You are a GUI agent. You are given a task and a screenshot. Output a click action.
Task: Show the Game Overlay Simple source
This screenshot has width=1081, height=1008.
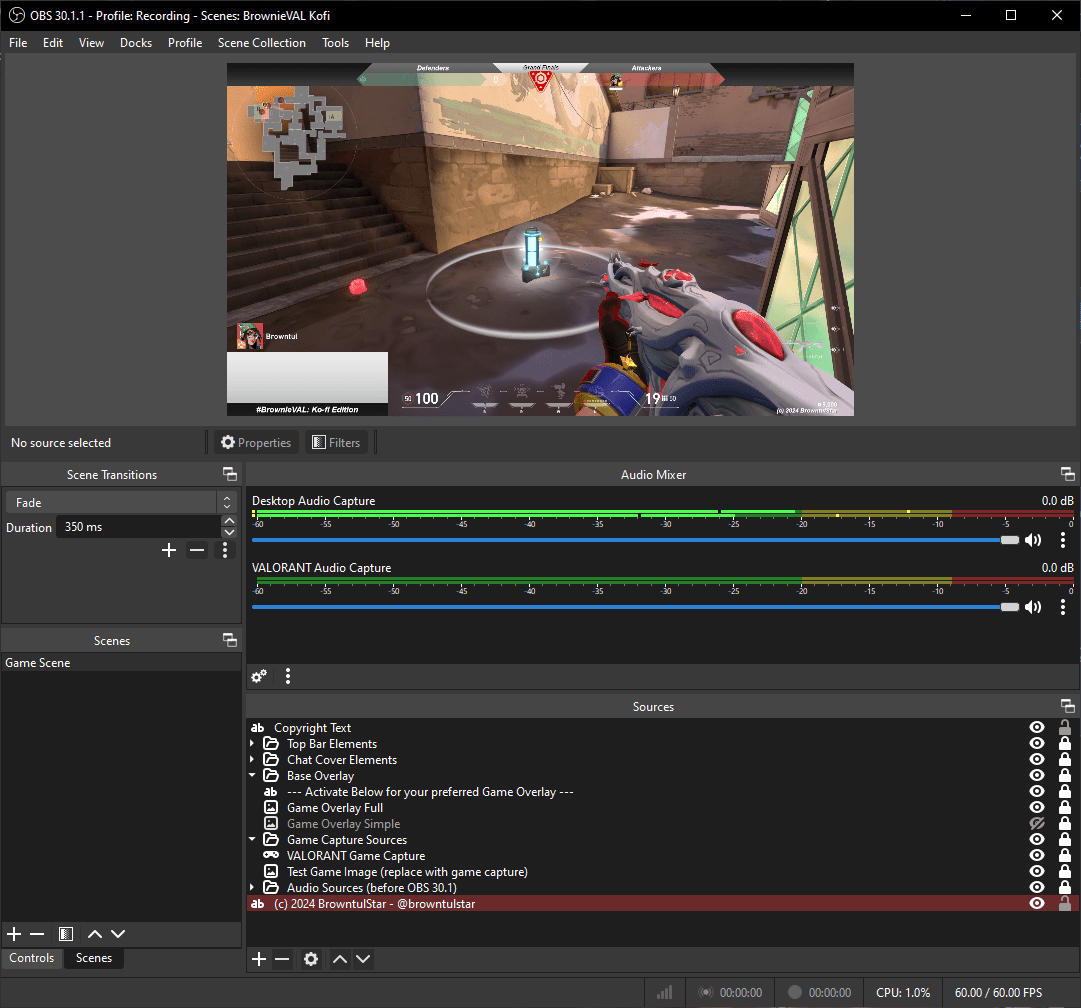pyautogui.click(x=1037, y=824)
